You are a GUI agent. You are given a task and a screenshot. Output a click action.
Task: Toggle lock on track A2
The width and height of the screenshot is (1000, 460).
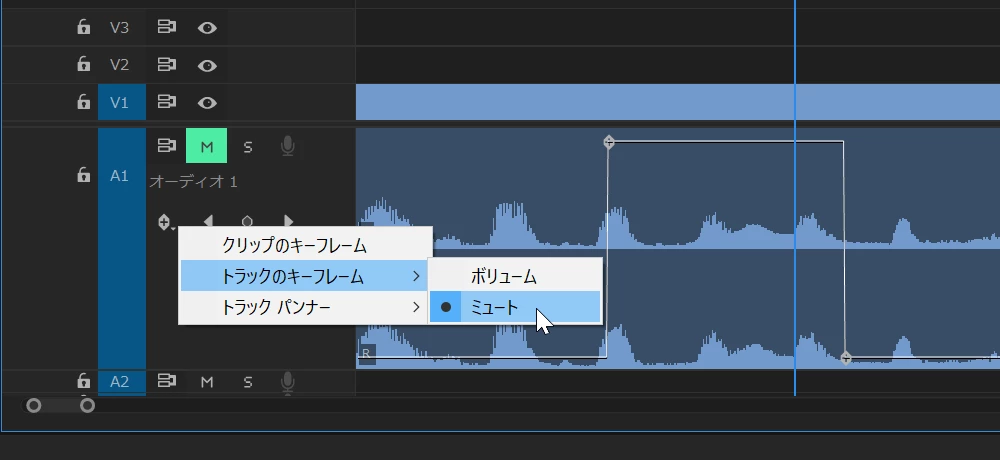pos(84,381)
